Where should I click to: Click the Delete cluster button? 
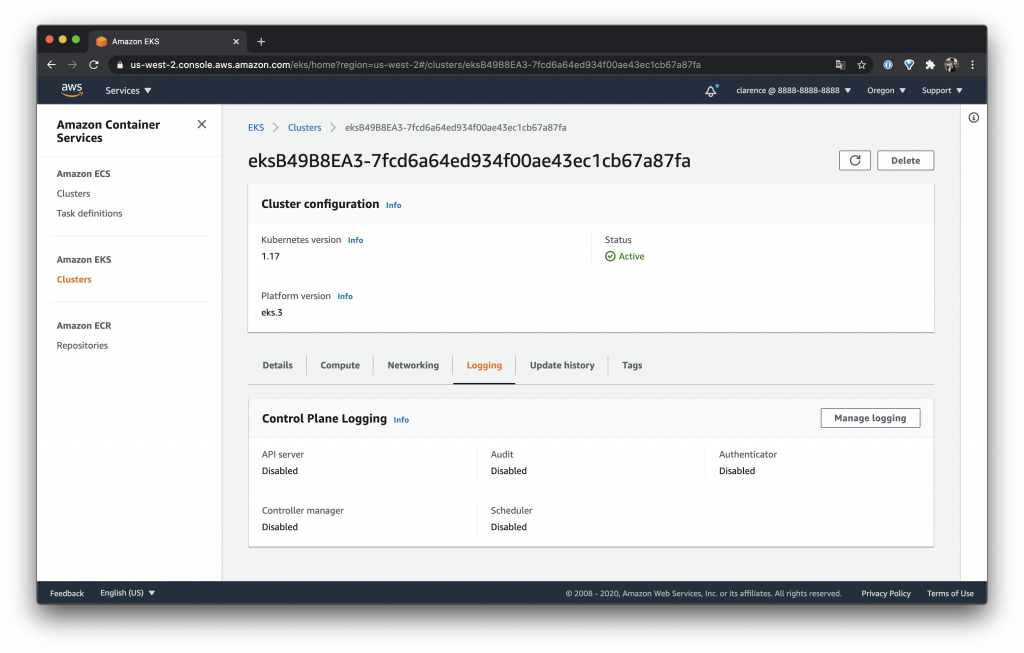click(905, 161)
